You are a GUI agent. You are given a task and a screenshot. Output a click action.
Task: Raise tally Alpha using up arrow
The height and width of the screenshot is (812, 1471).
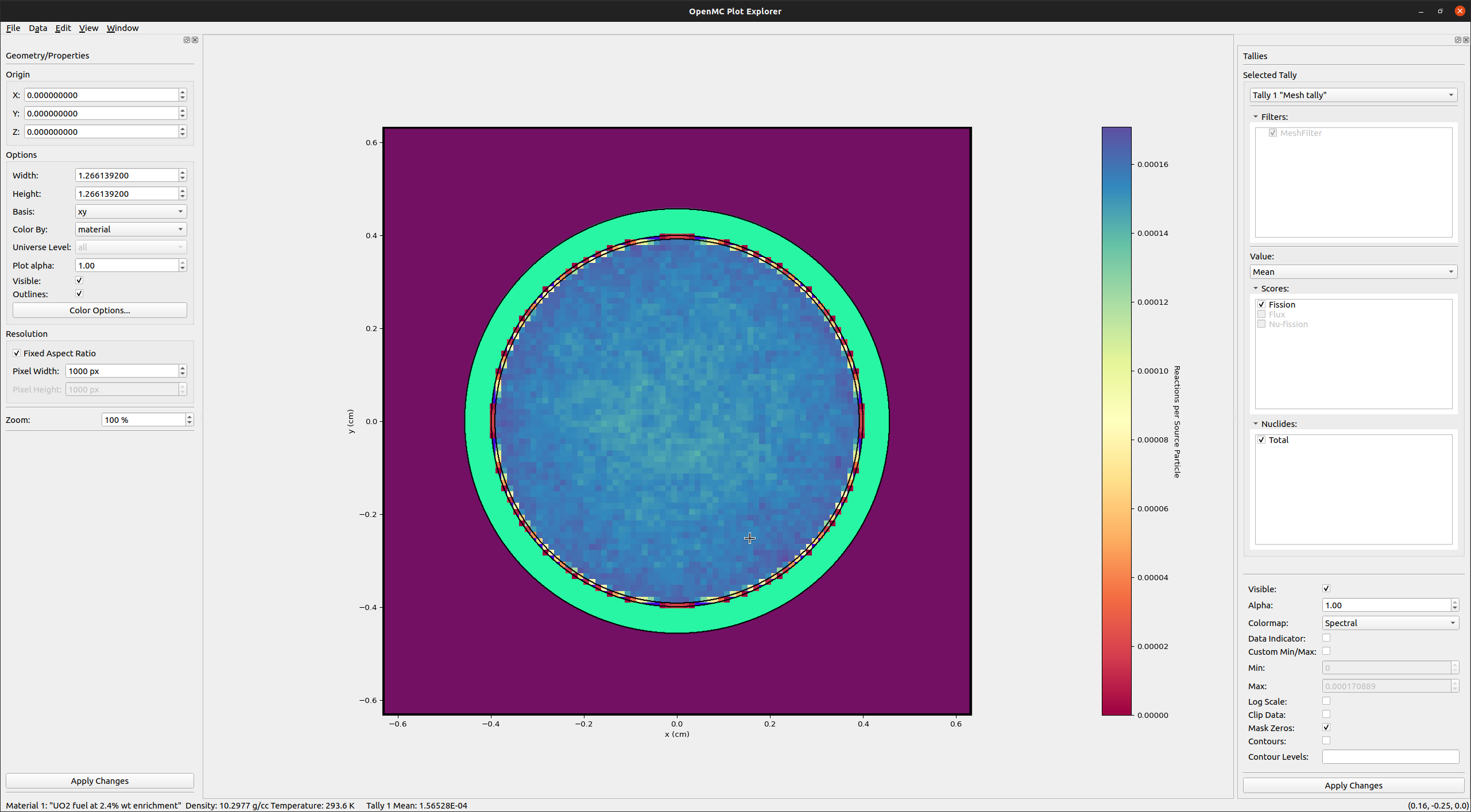[x=1454, y=602]
